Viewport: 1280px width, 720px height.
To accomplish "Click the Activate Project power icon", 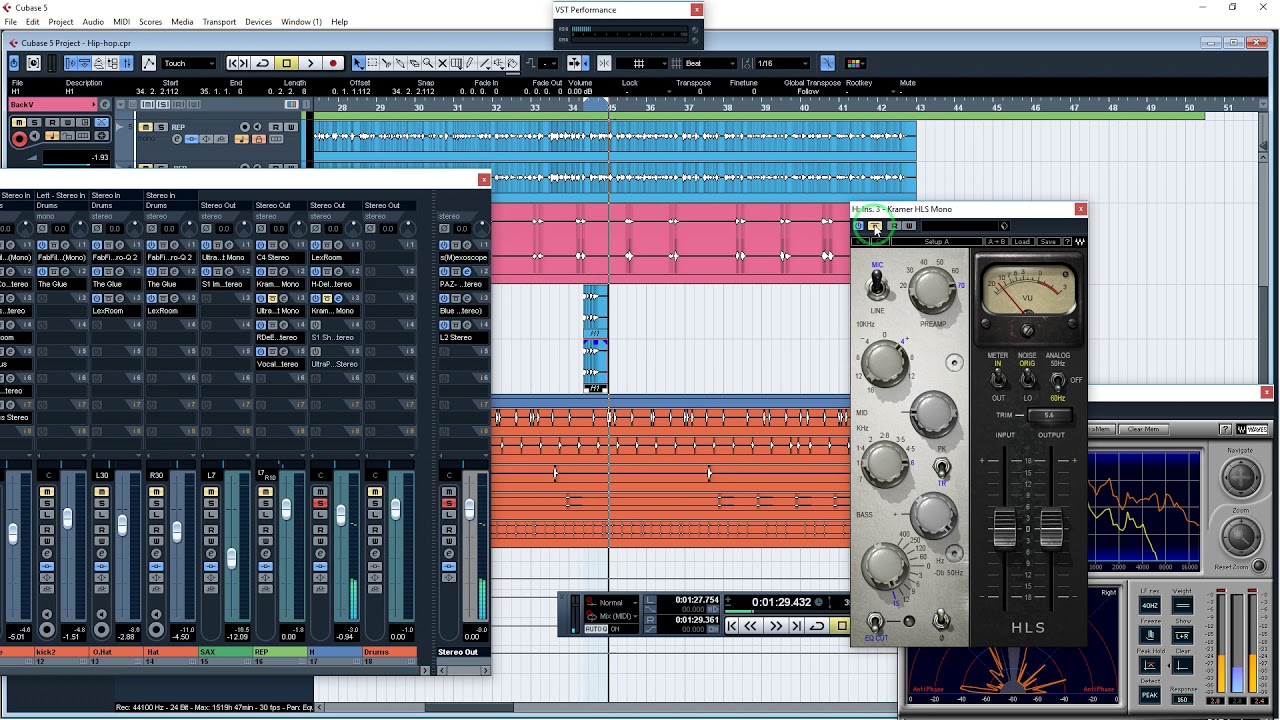I will click(x=13, y=63).
